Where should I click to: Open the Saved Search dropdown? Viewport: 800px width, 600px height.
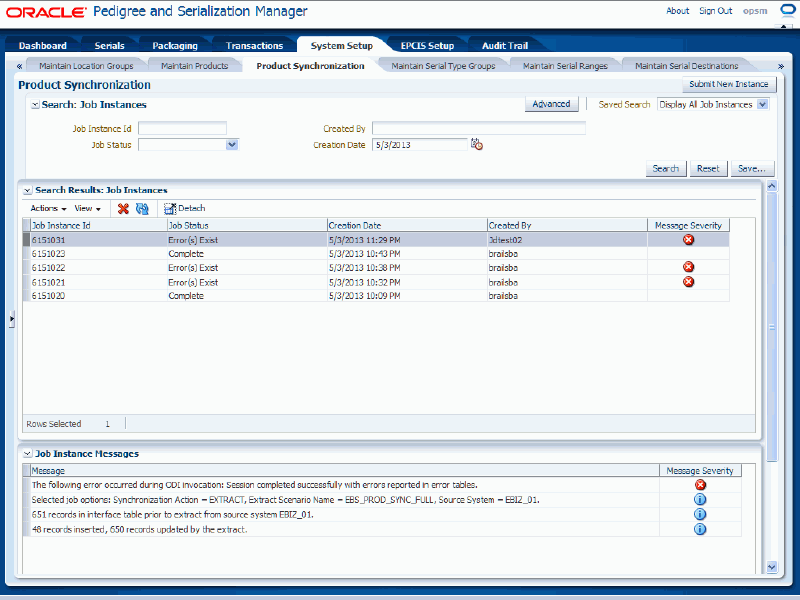[x=762, y=105]
